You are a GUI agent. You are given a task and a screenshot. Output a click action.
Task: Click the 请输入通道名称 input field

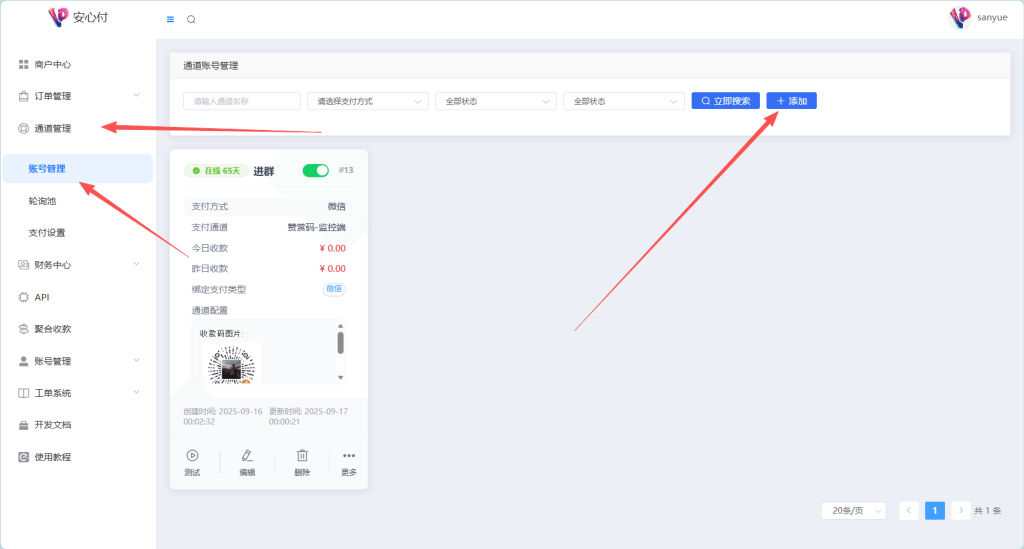[241, 101]
